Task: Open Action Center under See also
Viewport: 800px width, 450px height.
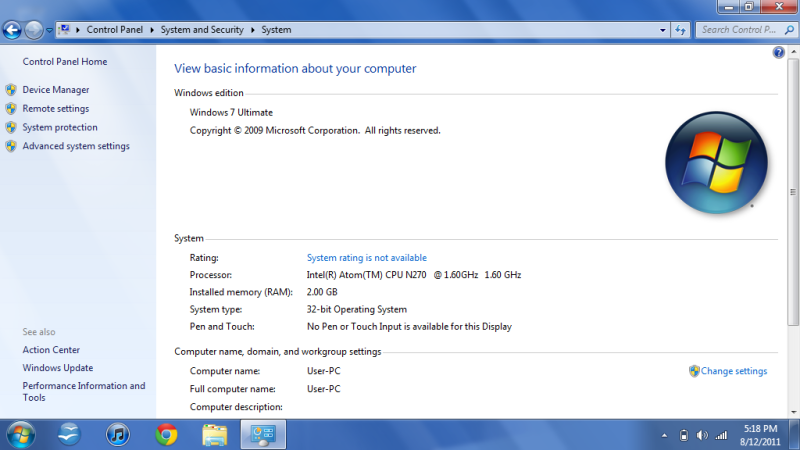Action: (x=51, y=350)
